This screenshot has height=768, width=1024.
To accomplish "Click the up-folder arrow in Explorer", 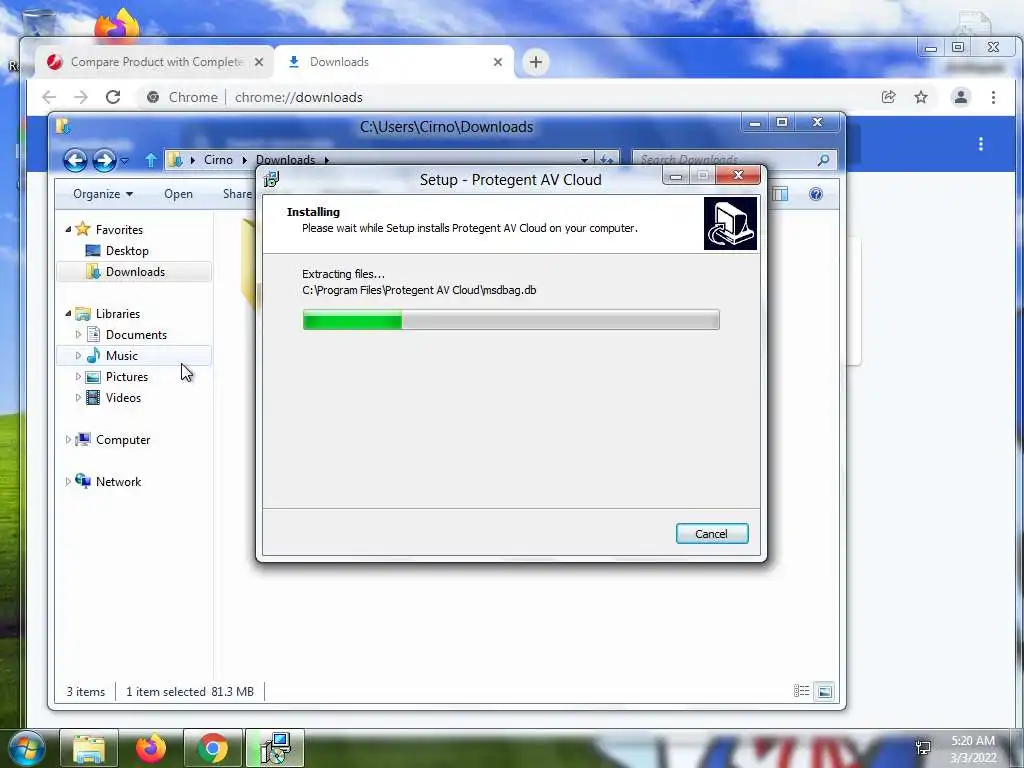I will pyautogui.click(x=151, y=160).
